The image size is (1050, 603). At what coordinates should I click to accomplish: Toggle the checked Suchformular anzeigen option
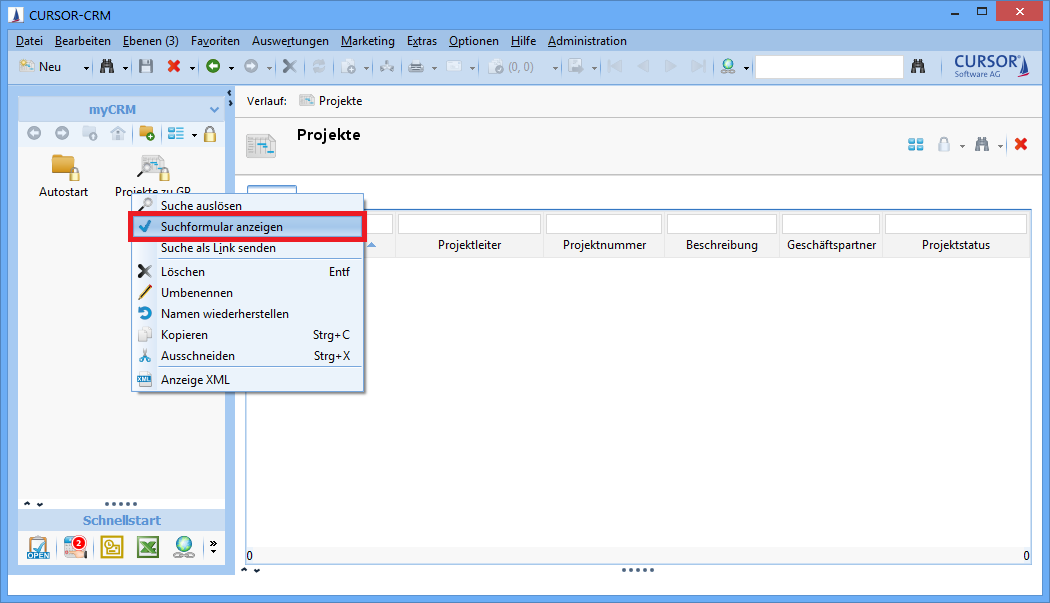(221, 227)
